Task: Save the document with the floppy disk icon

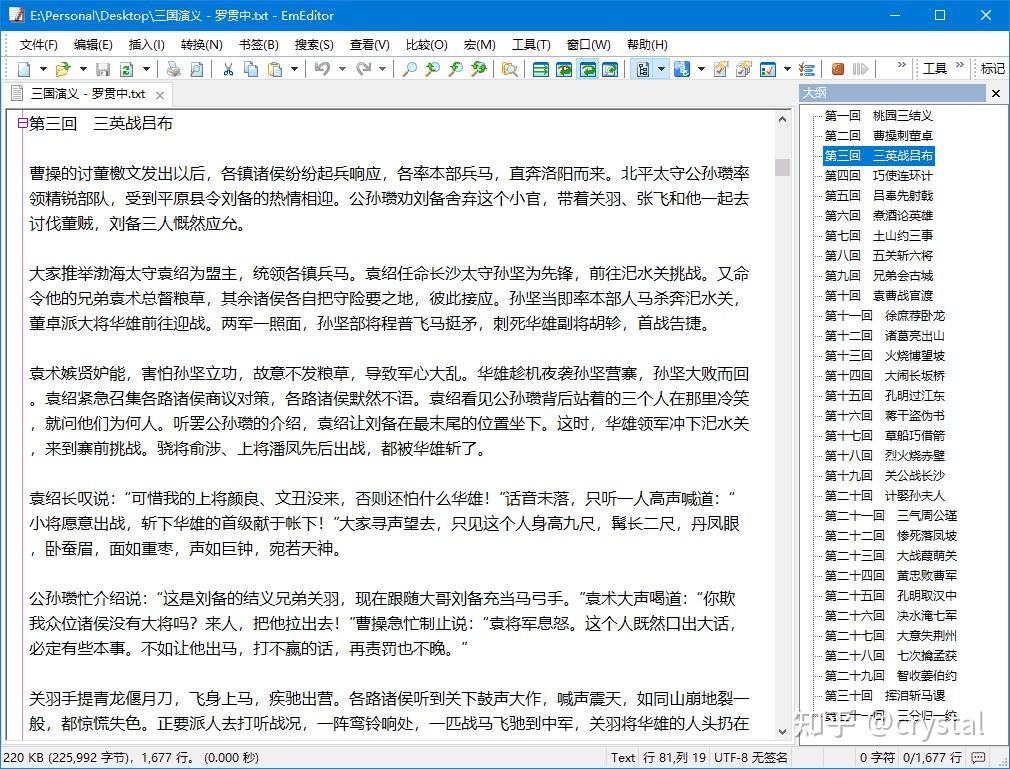Action: [x=103, y=69]
